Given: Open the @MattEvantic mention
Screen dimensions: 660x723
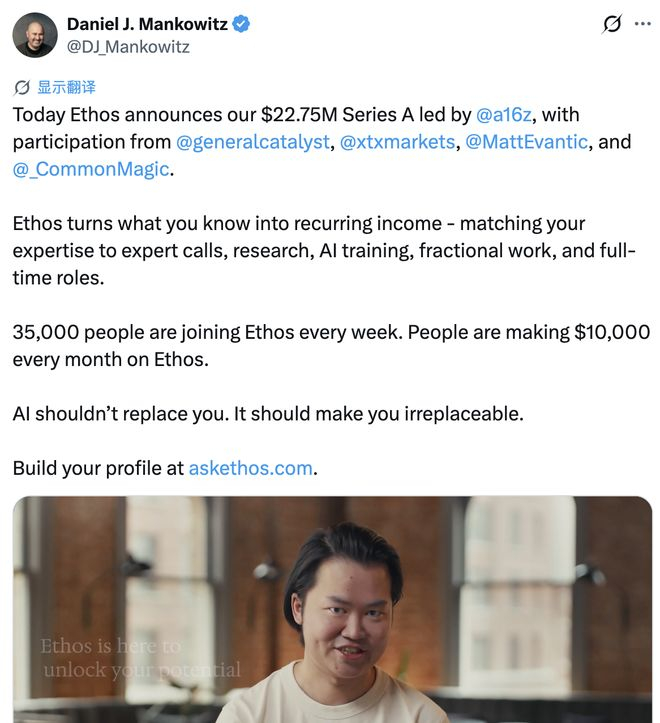Looking at the screenshot, I should tap(526, 142).
